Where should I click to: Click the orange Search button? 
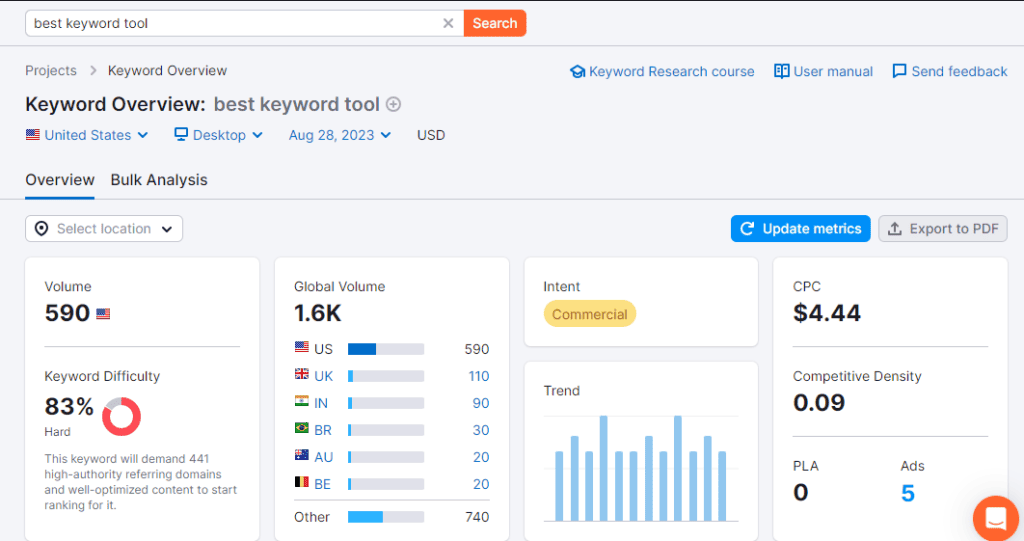click(495, 24)
